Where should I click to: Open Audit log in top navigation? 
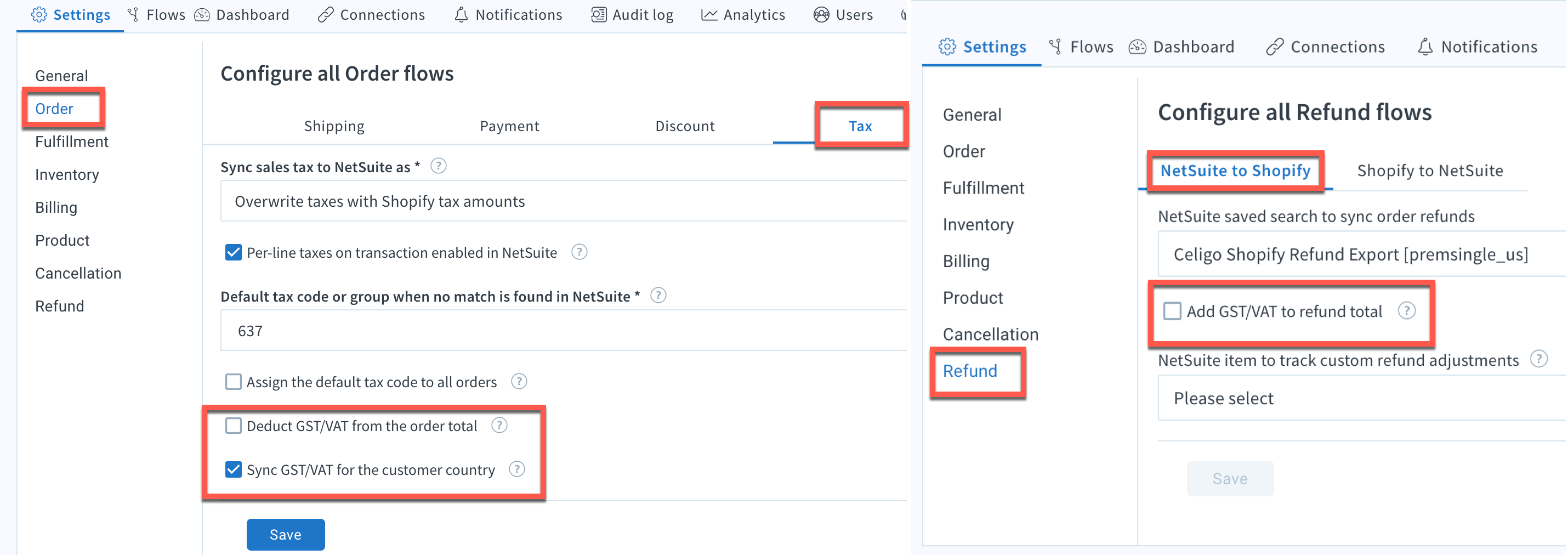[633, 15]
